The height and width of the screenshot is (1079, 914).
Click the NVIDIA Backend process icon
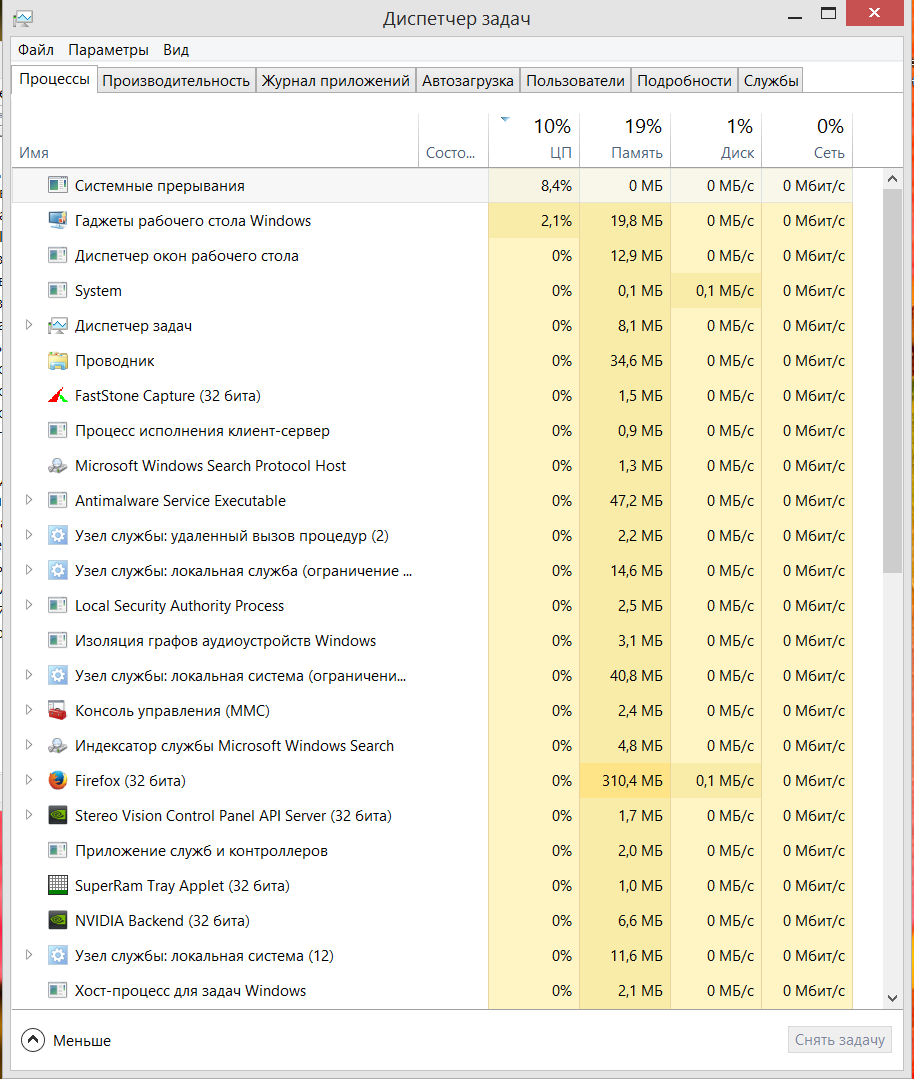57,921
